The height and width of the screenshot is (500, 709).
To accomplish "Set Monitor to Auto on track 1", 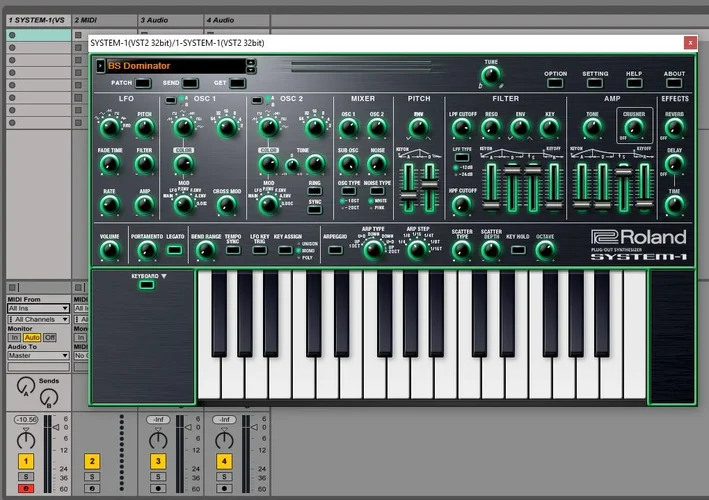I will coord(32,337).
